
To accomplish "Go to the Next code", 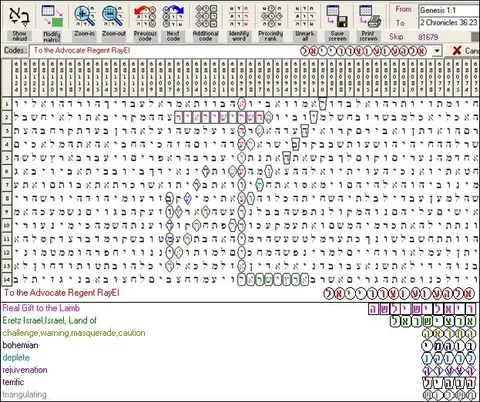I will click(x=173, y=16).
